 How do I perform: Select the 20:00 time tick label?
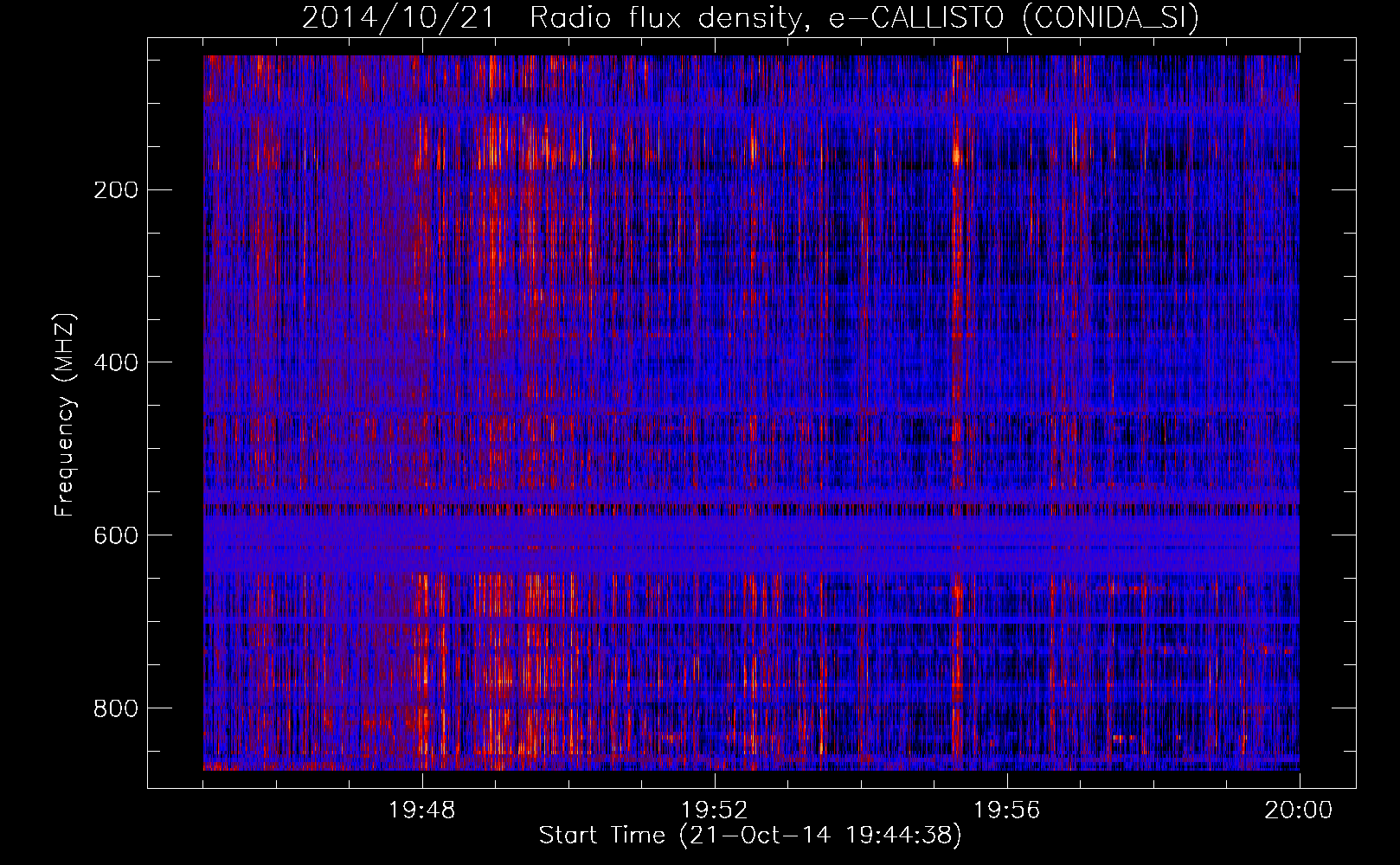(x=1299, y=811)
